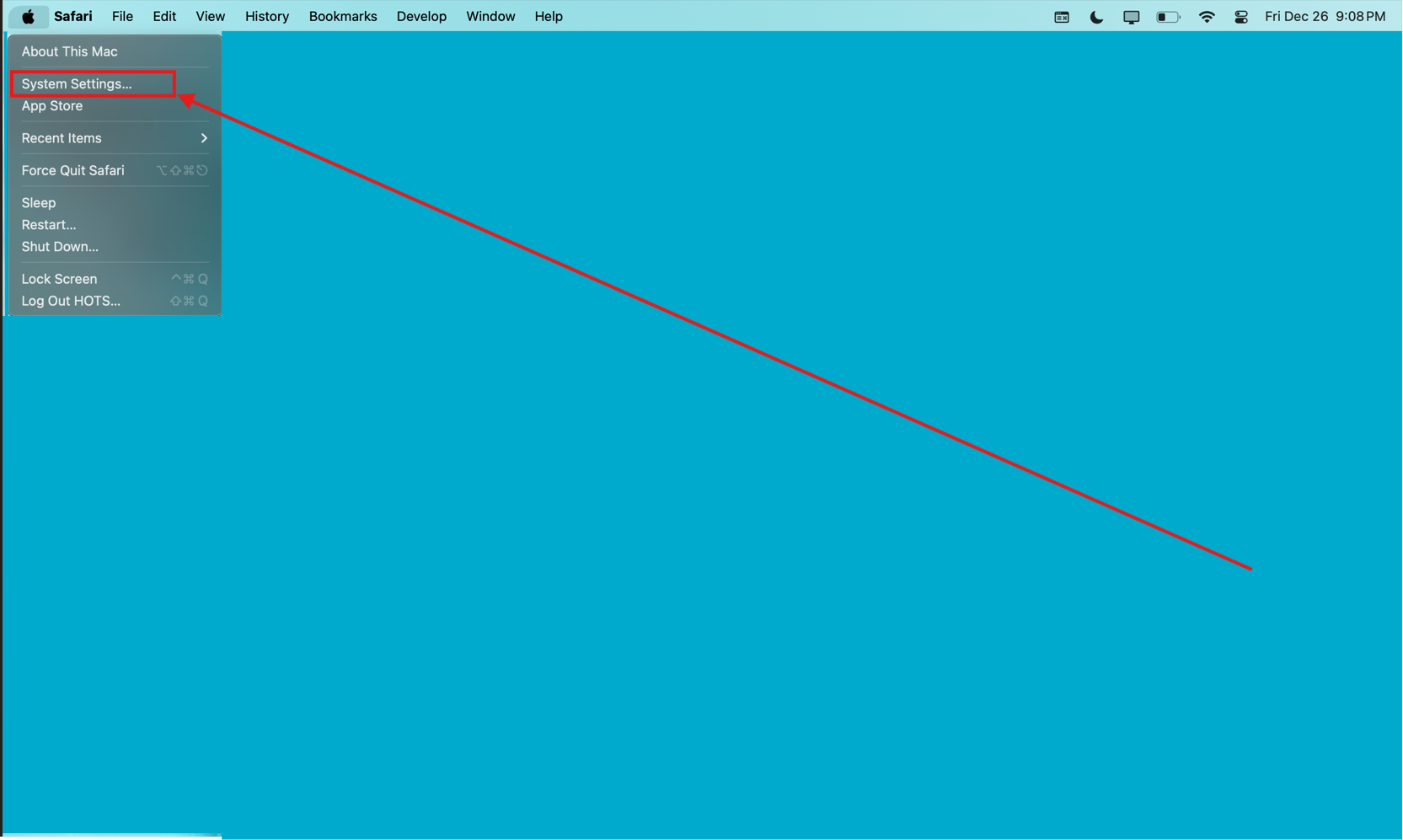Image resolution: width=1403 pixels, height=840 pixels.
Task: Select About This Mac
Action: 69,51
